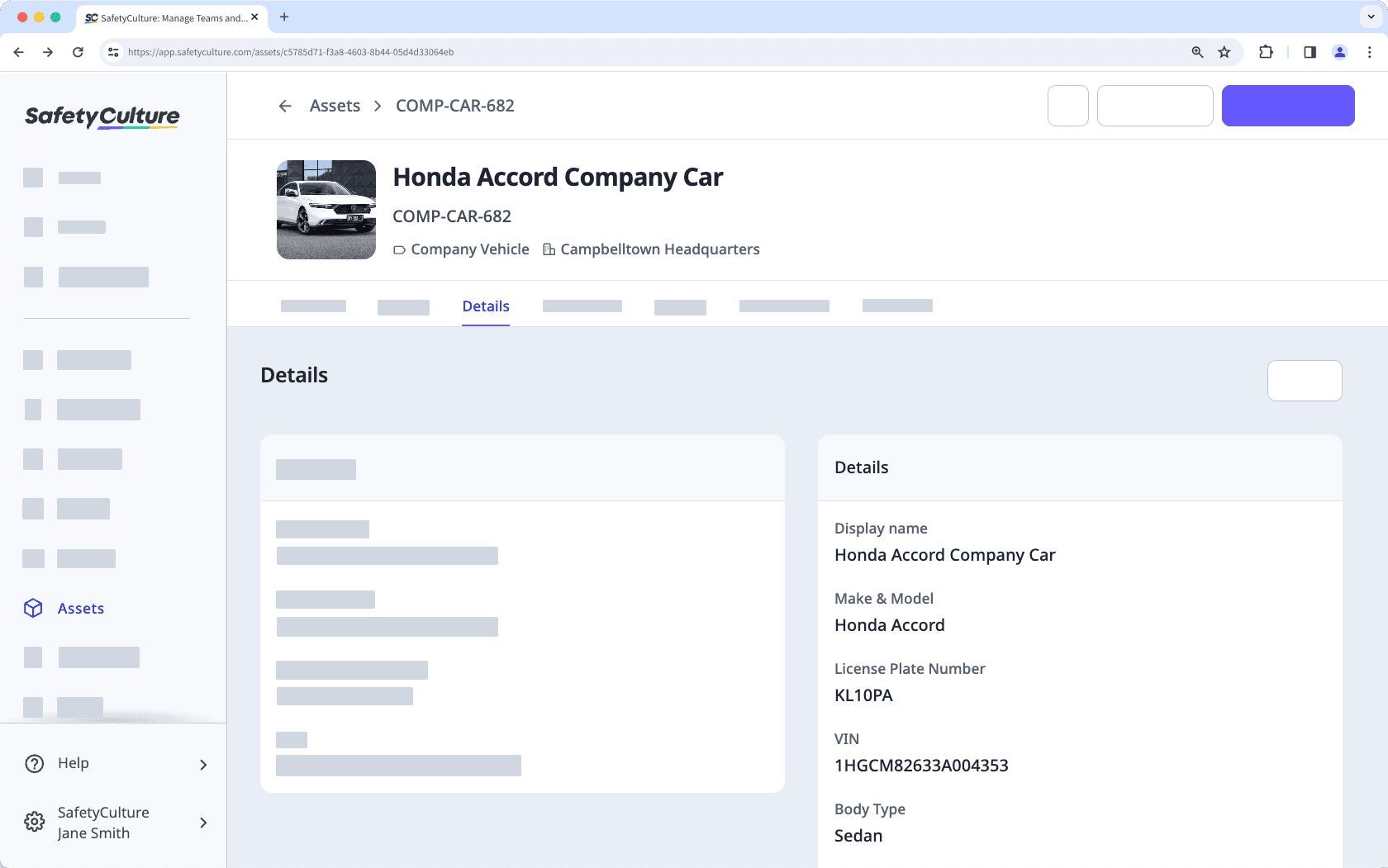The height and width of the screenshot is (868, 1388).
Task: Click the Company Vehicle tag icon
Action: tap(399, 249)
